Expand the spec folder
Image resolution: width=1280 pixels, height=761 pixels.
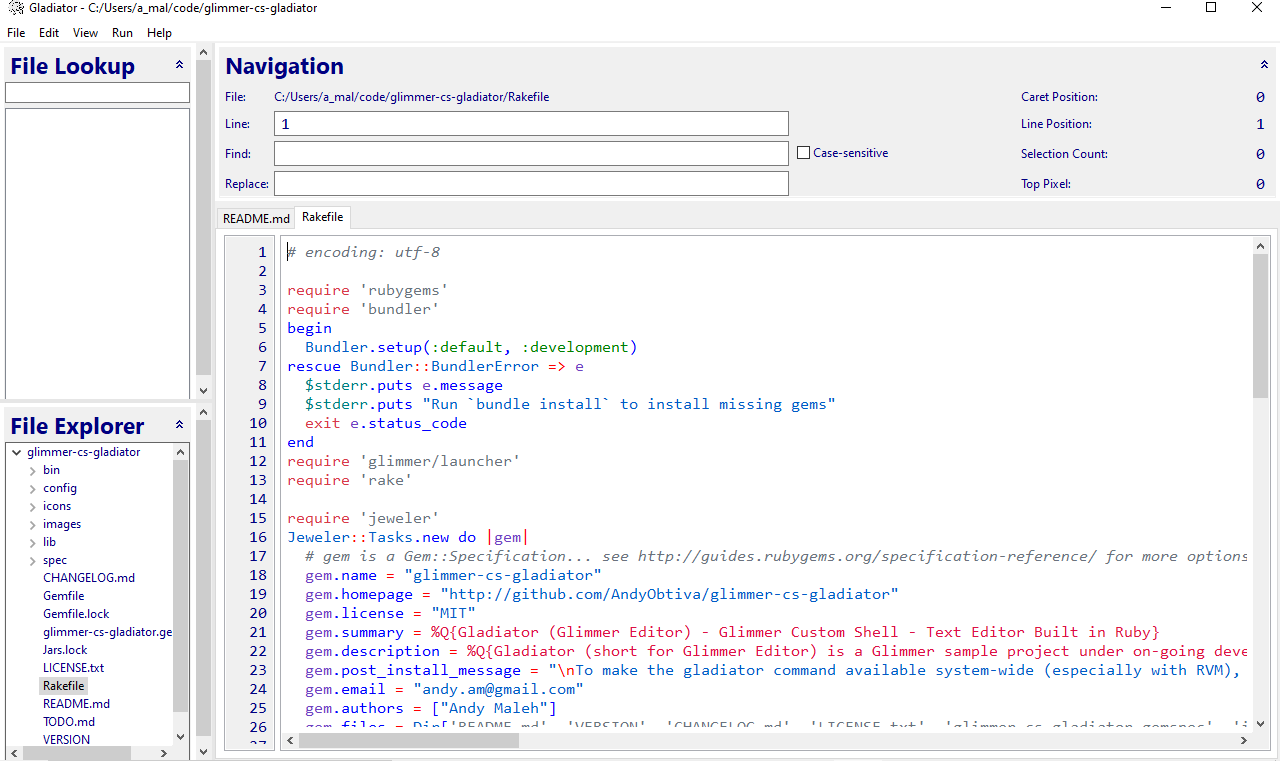pos(32,560)
